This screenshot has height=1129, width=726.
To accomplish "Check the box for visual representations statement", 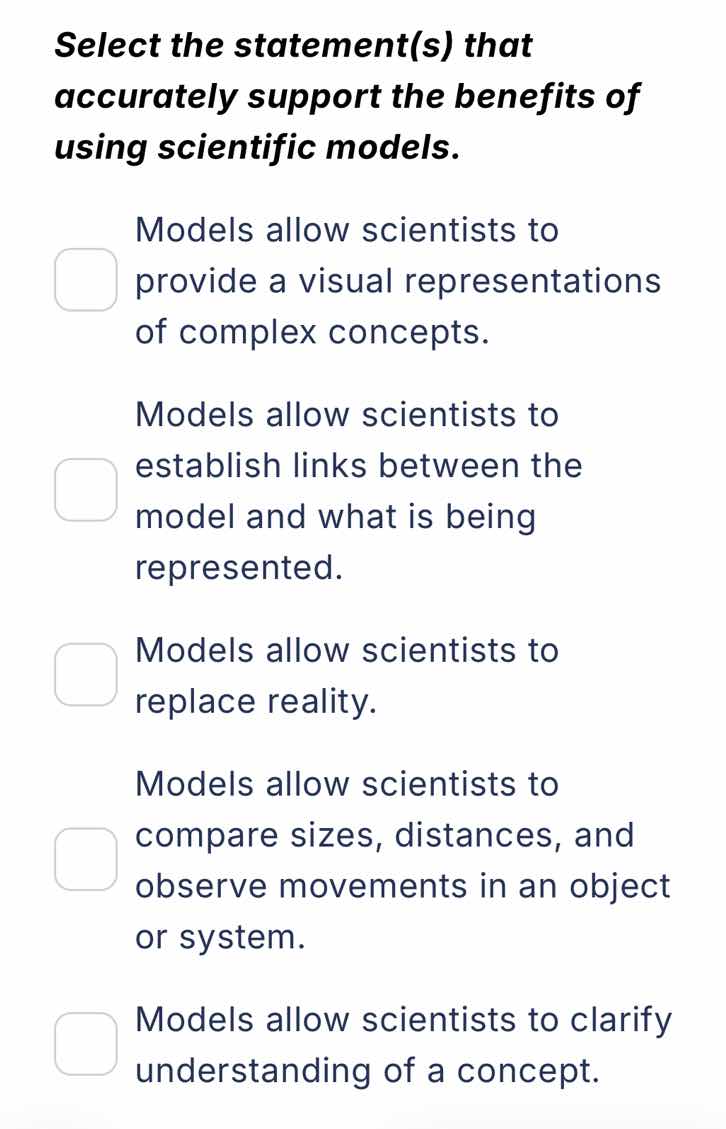I will point(86,281).
